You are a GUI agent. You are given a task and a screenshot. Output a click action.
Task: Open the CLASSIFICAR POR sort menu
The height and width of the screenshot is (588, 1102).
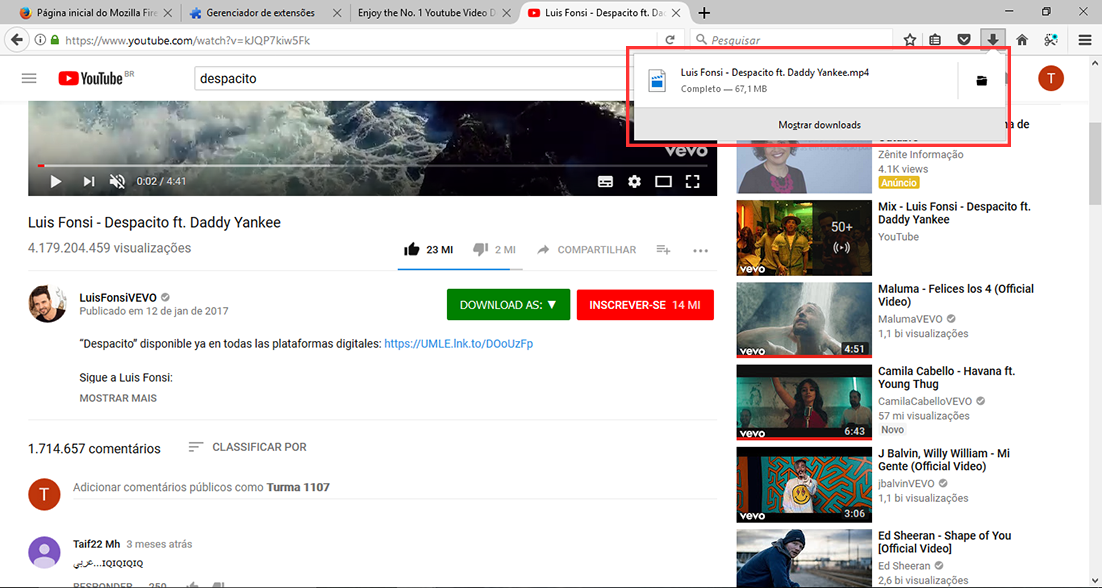pyautogui.click(x=247, y=447)
